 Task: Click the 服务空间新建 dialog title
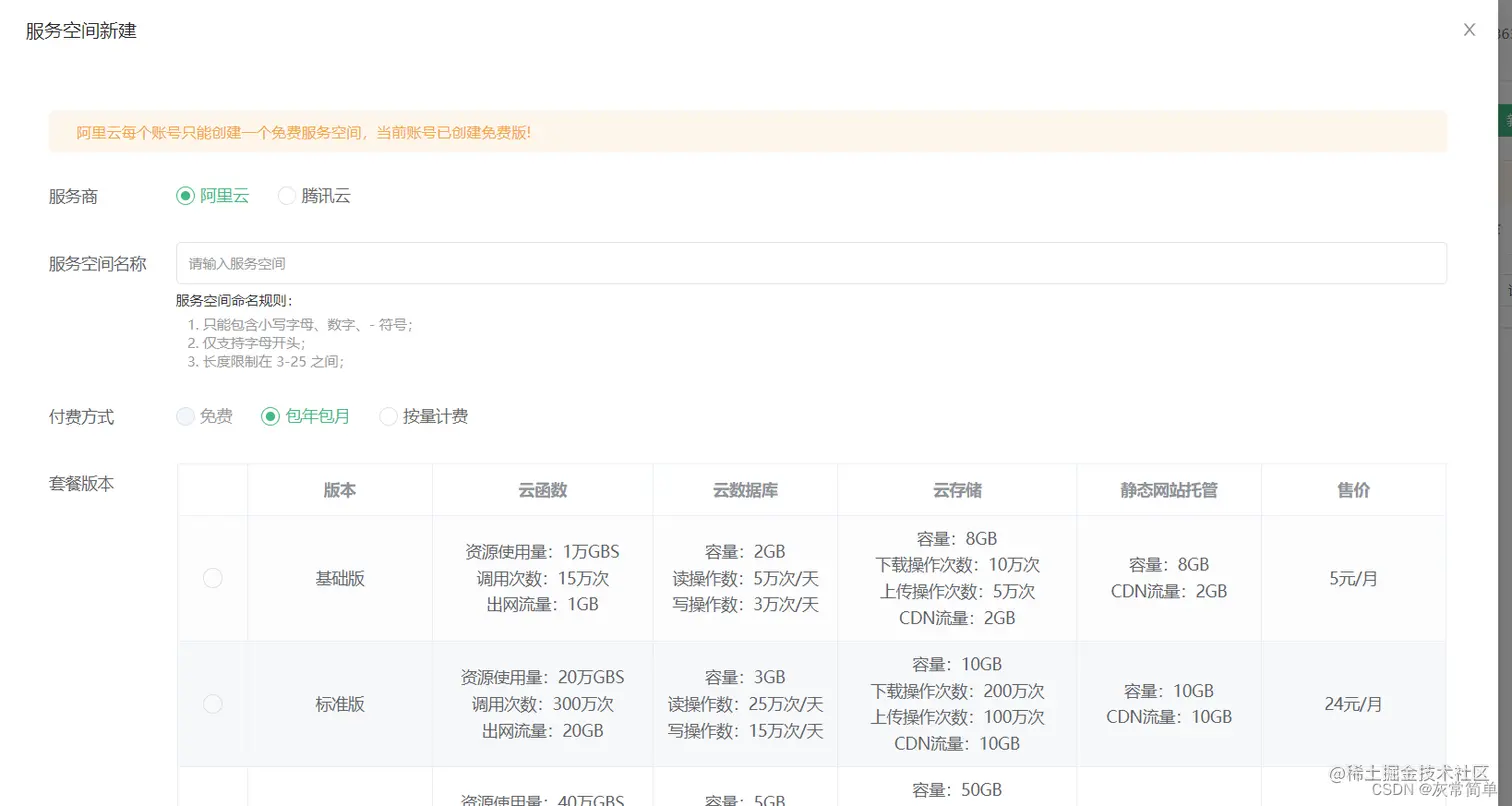(x=81, y=31)
